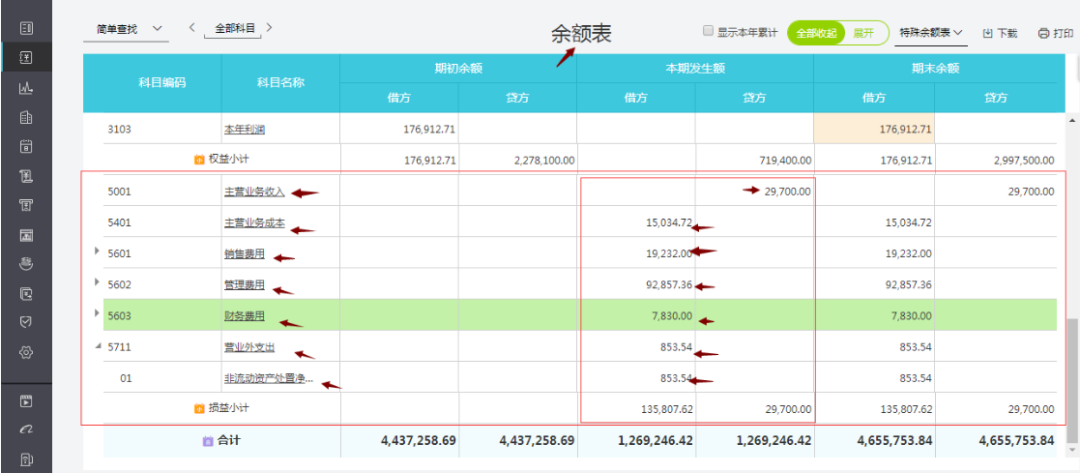Open the 销售费用 account link
This screenshot has width=1080, height=473.
coord(245,254)
